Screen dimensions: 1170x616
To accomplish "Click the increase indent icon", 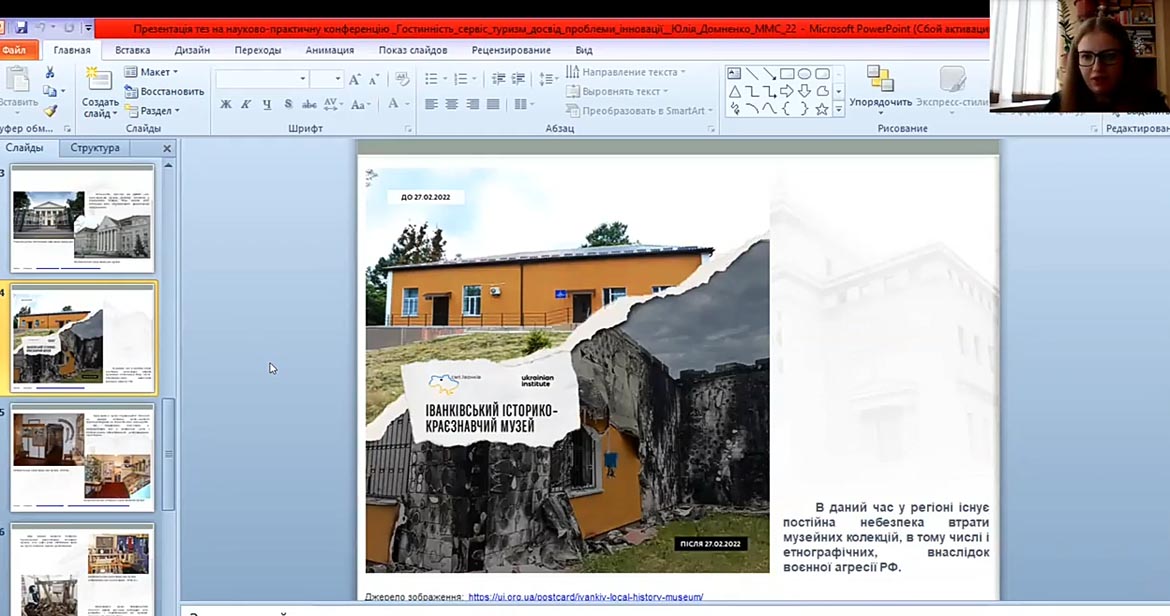I will pos(518,79).
